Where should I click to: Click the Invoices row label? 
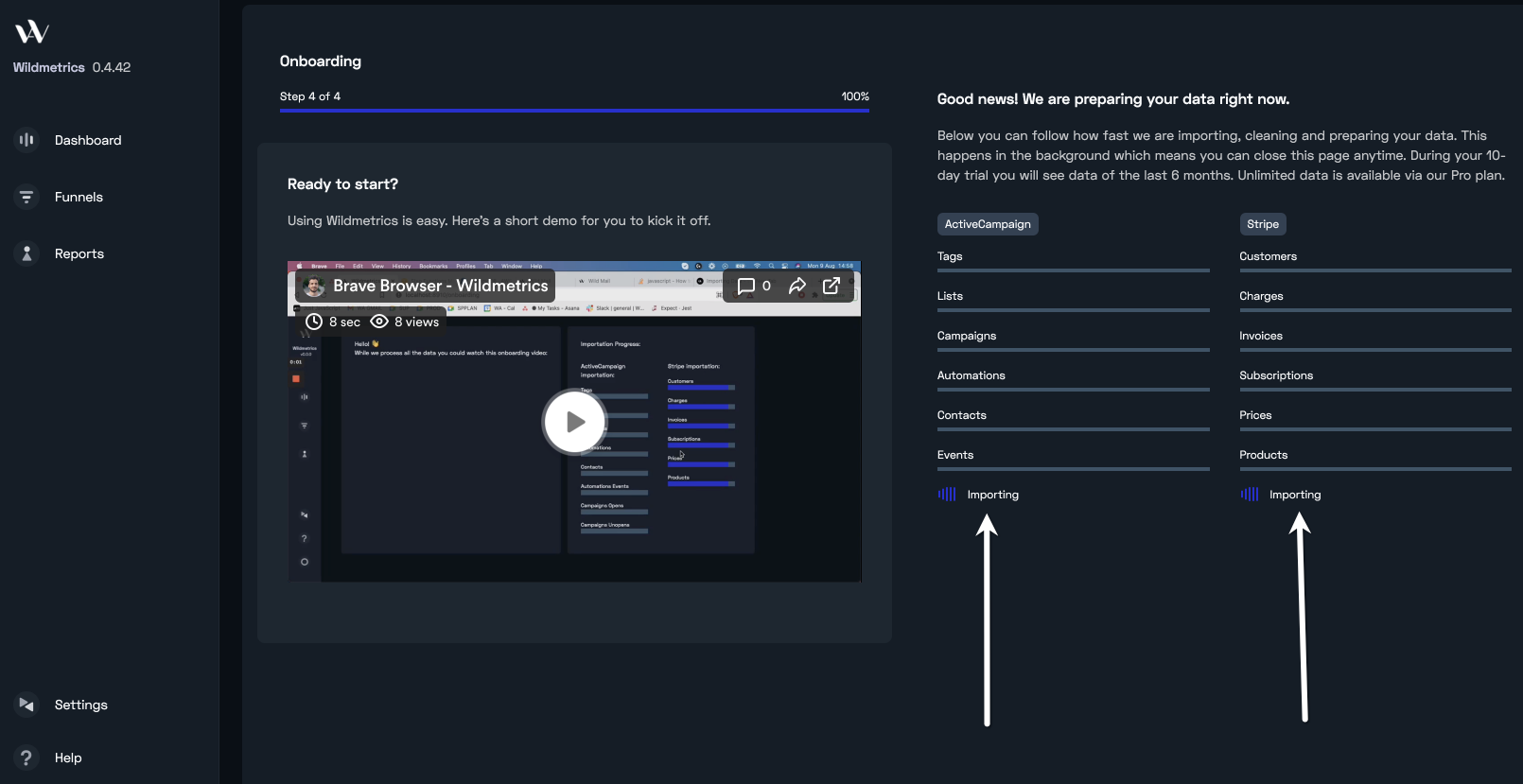tap(1261, 336)
